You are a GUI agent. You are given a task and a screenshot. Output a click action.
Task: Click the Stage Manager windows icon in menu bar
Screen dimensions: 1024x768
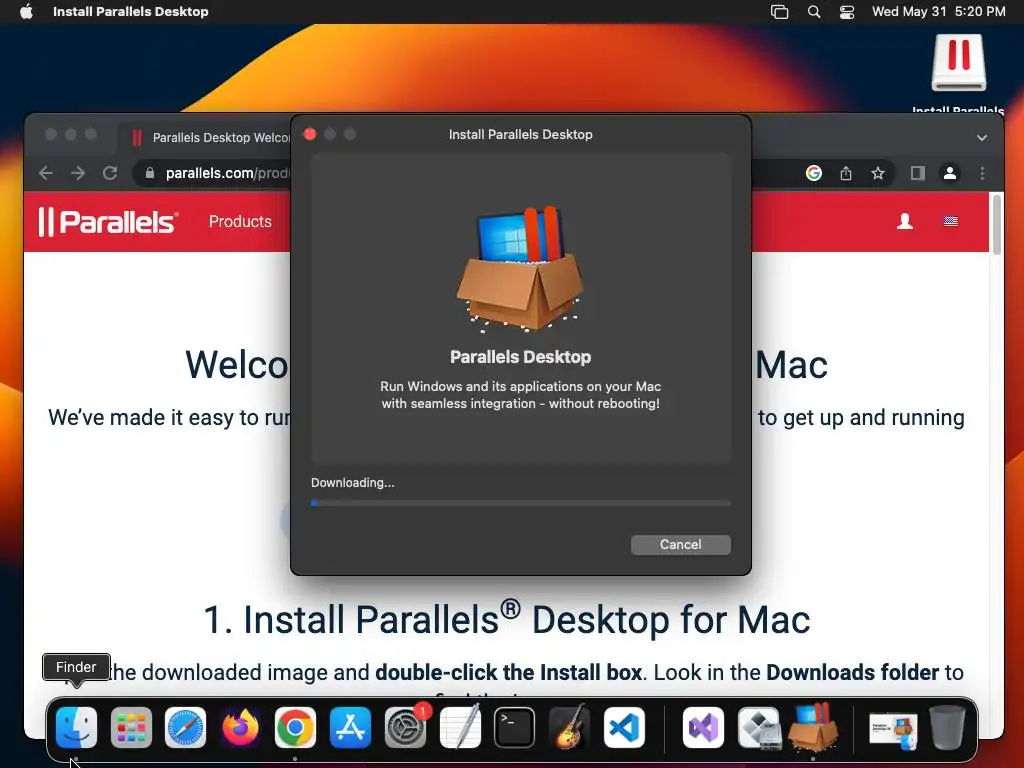(780, 12)
